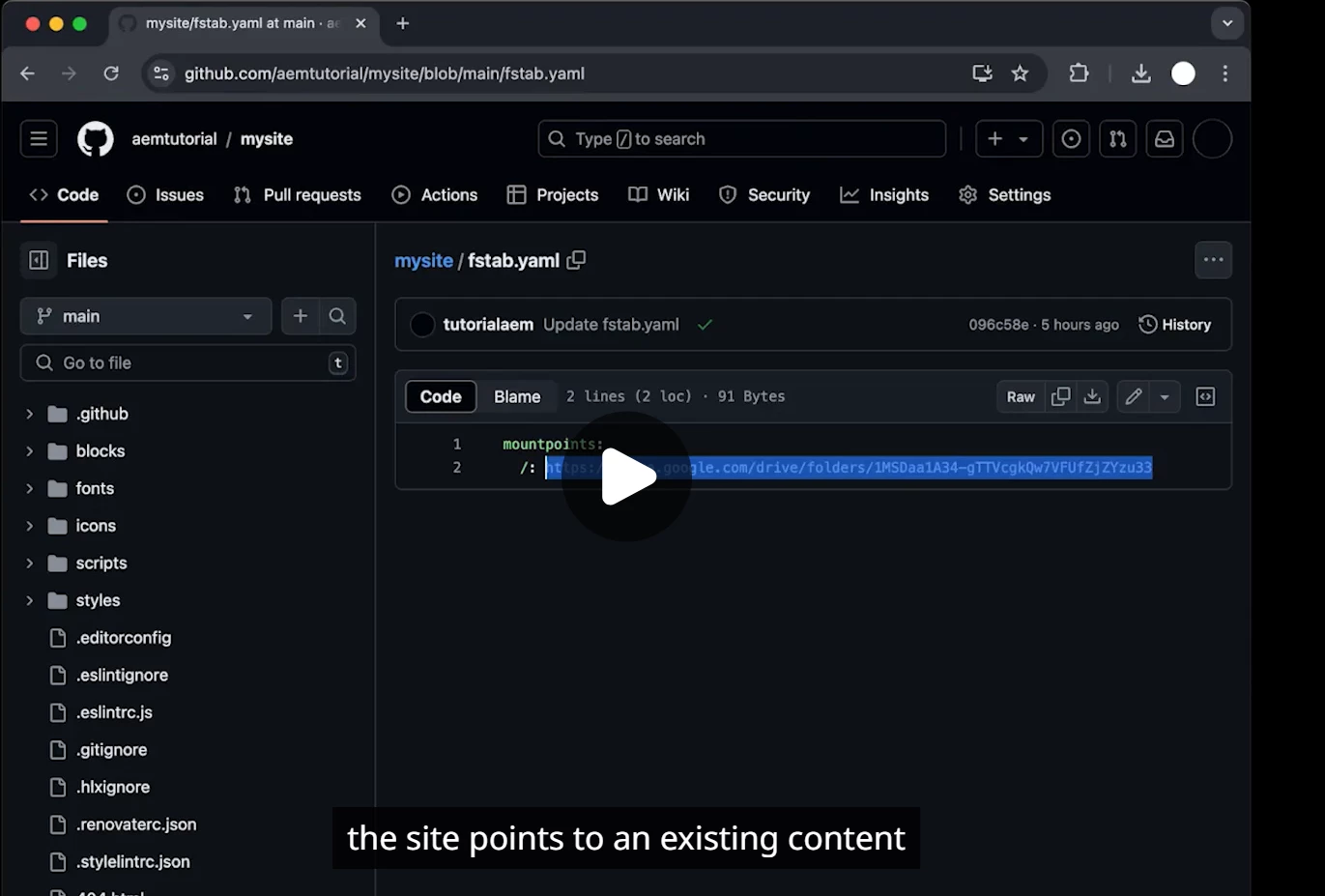
Task: Focus the 'Type / to search' box
Action: point(741,139)
